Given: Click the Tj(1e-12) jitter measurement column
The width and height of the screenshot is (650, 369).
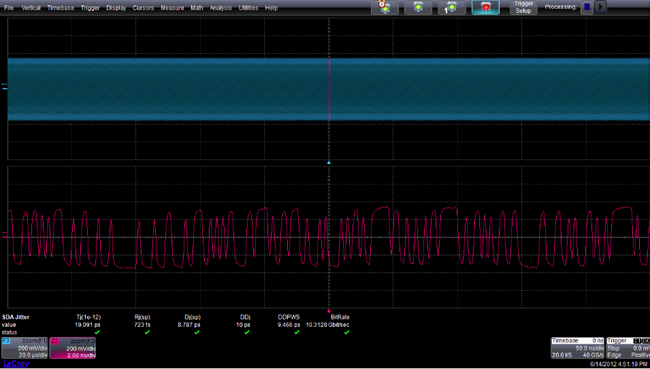Looking at the screenshot, I should 88,325.
